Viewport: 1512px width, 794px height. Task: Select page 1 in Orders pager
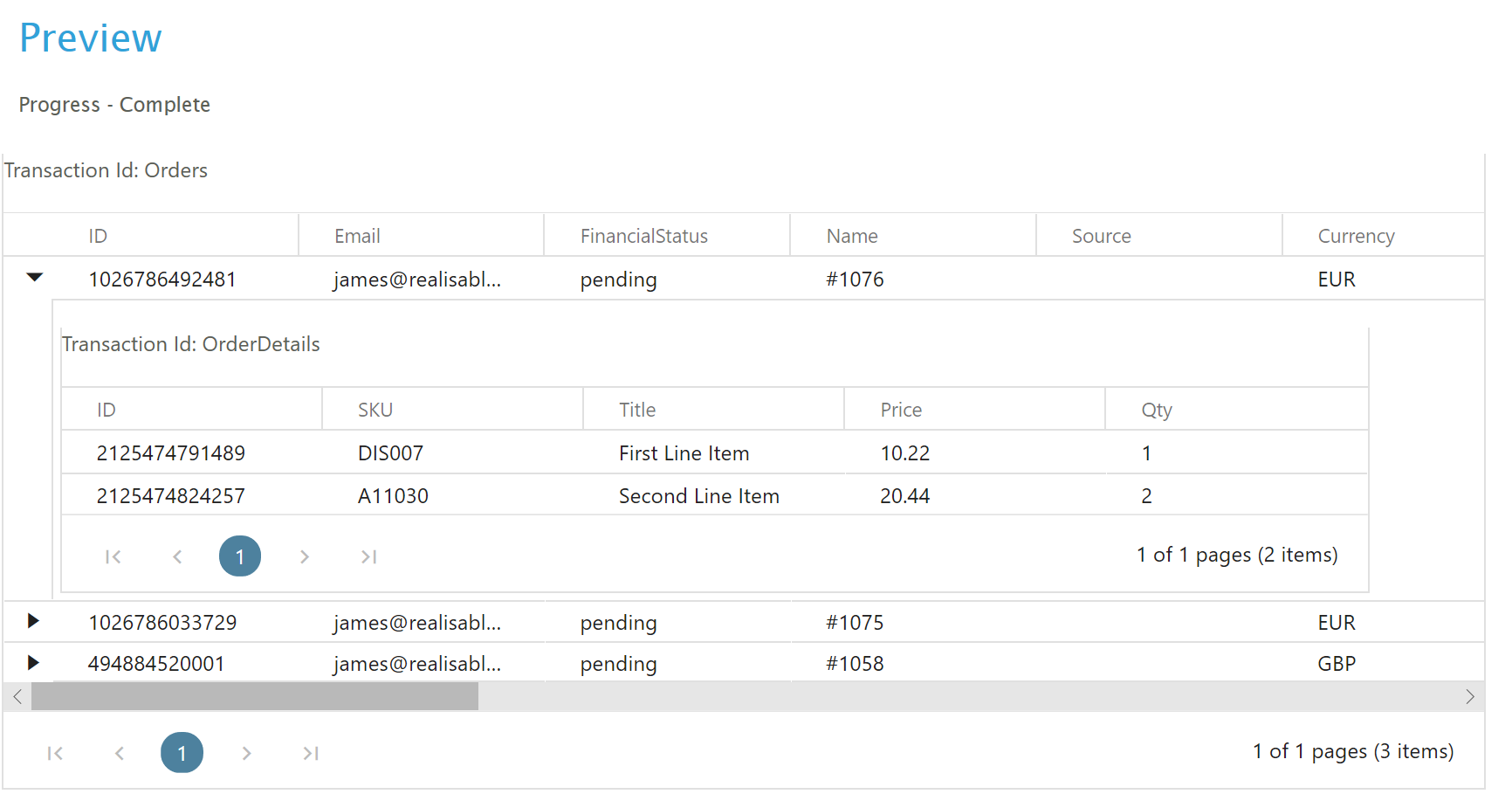pyautogui.click(x=182, y=753)
